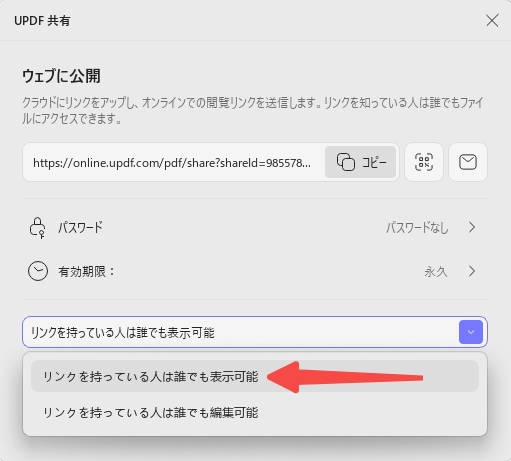Open the パスワード lock icon setting
Screen dimensions: 511x461
[37, 228]
